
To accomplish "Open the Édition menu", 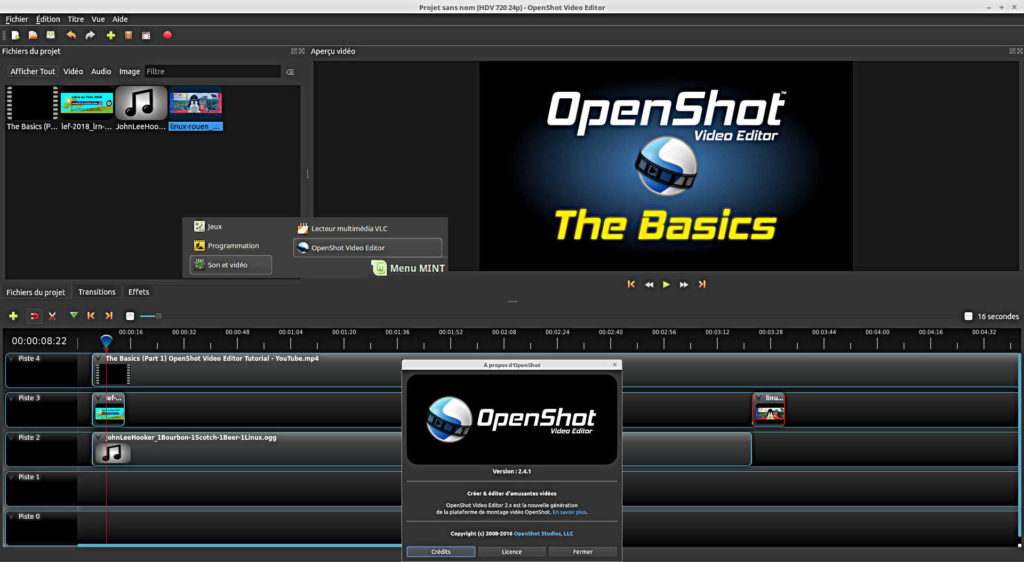I will click(48, 20).
